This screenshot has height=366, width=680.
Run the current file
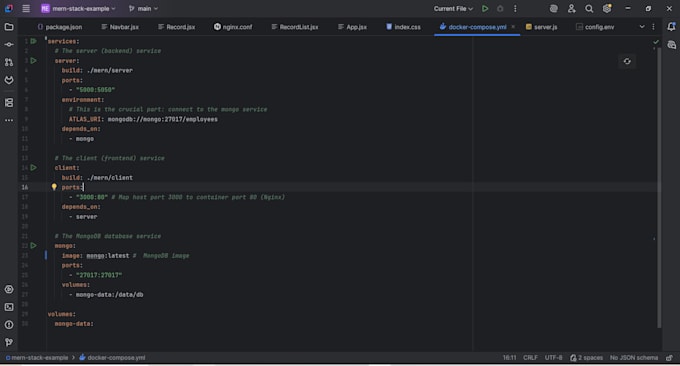tap(485, 9)
